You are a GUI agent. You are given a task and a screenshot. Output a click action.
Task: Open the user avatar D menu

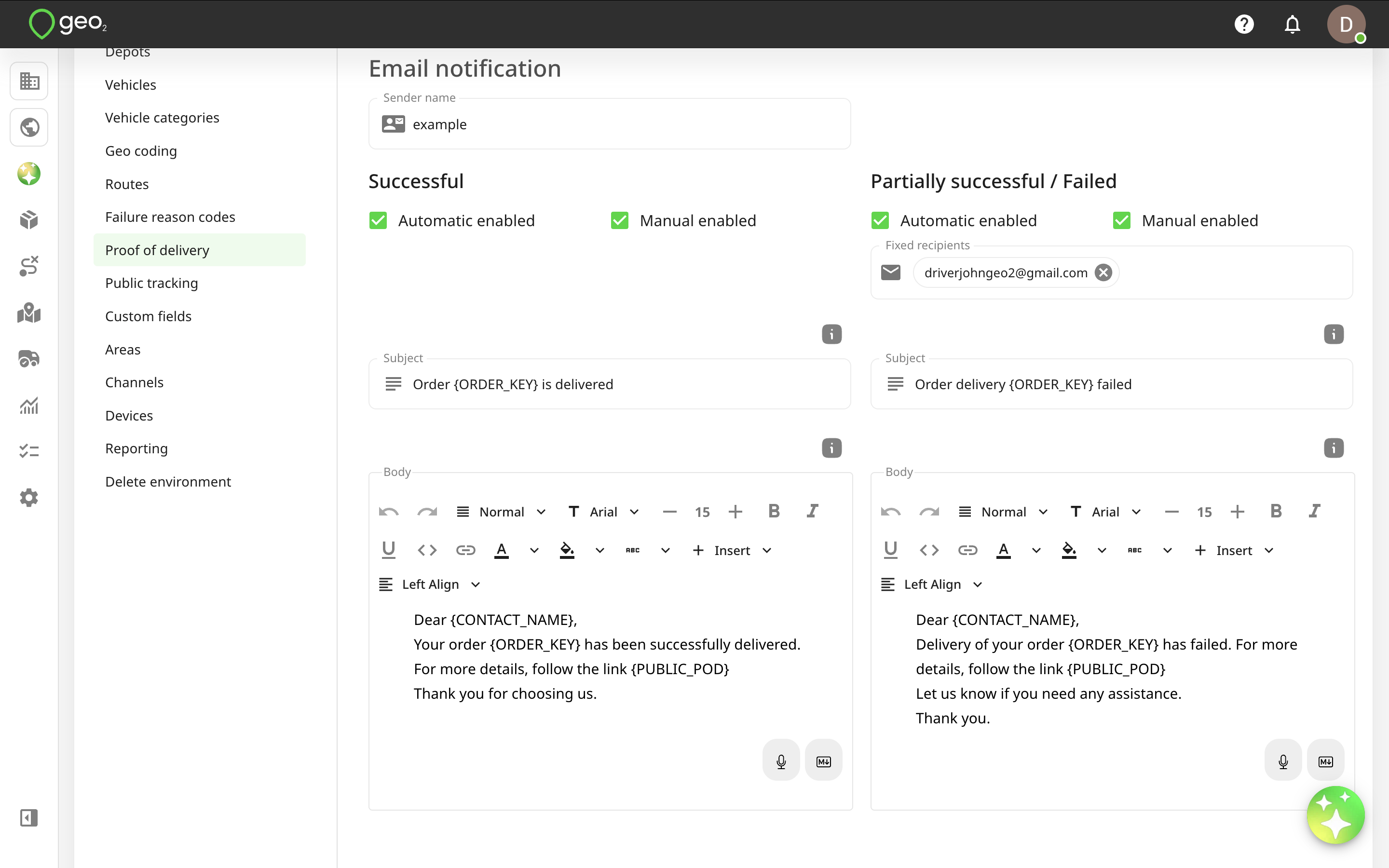tap(1346, 24)
